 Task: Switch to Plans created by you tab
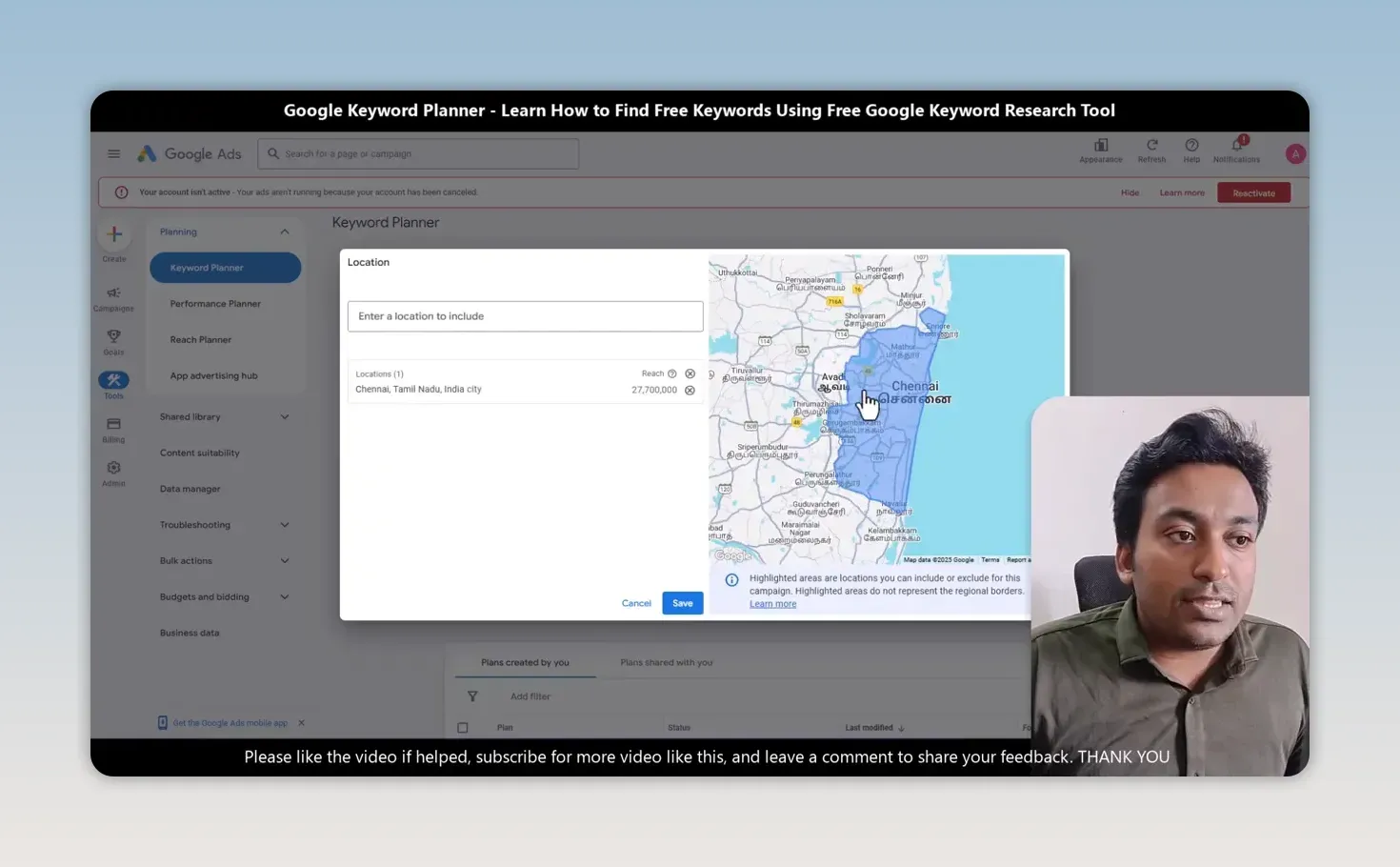coord(525,662)
